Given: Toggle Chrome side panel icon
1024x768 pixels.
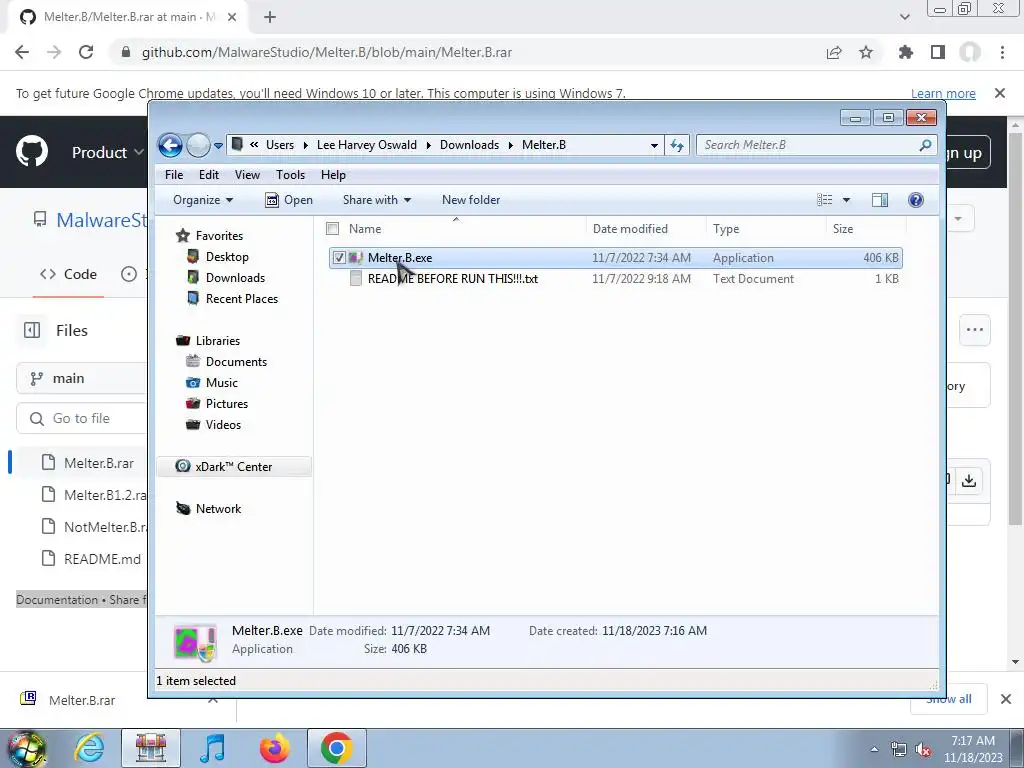Looking at the screenshot, I should pyautogui.click(x=938, y=52).
